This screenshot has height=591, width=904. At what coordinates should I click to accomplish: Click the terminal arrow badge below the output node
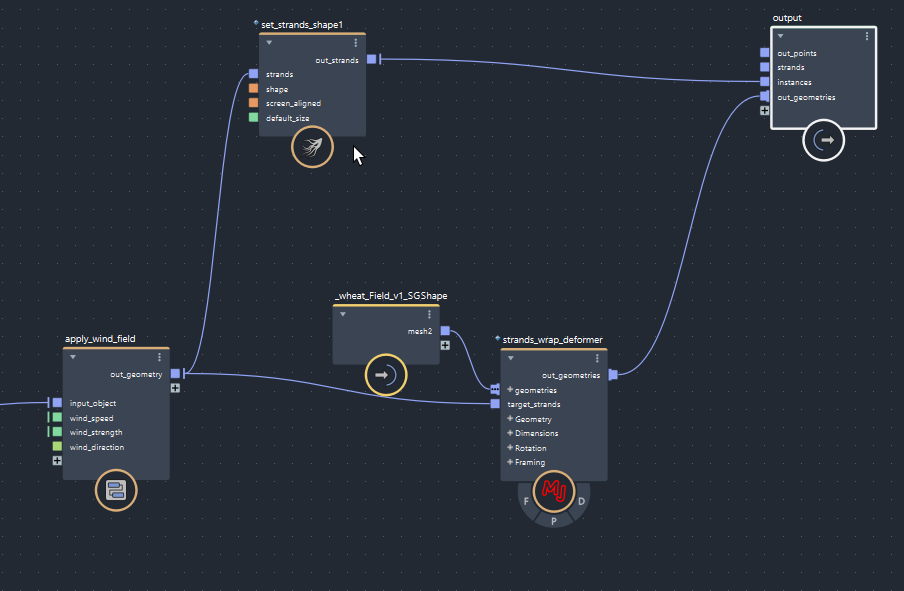pyautogui.click(x=823, y=140)
